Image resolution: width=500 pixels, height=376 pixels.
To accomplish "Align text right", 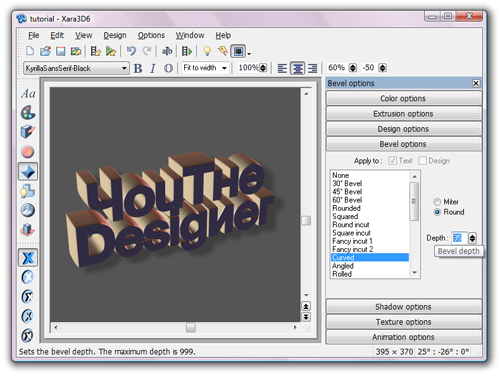I will (312, 68).
